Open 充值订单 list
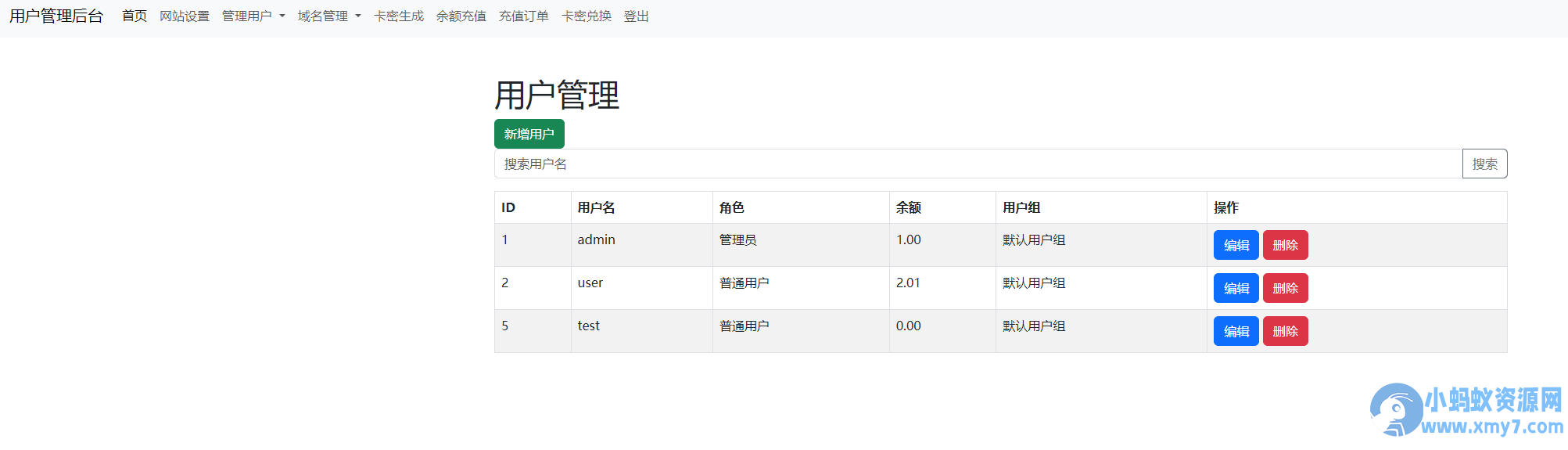This screenshot has width=1568, height=450. tap(524, 16)
